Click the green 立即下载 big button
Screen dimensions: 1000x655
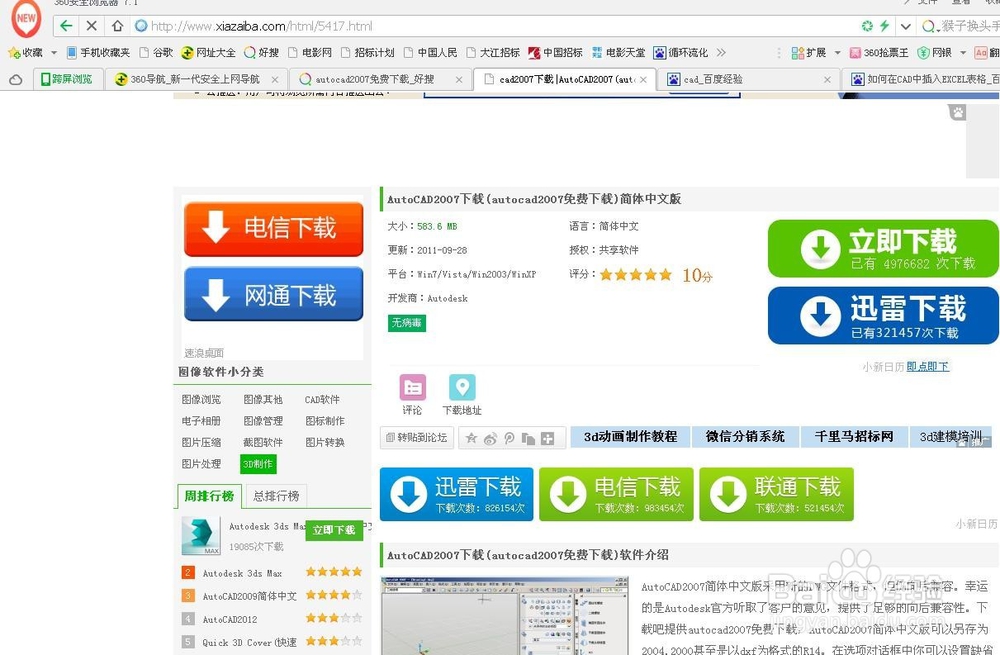(883, 249)
